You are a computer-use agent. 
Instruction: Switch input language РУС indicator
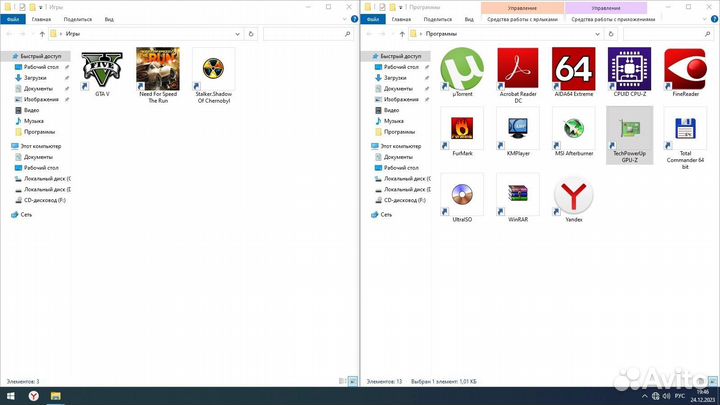(680, 396)
